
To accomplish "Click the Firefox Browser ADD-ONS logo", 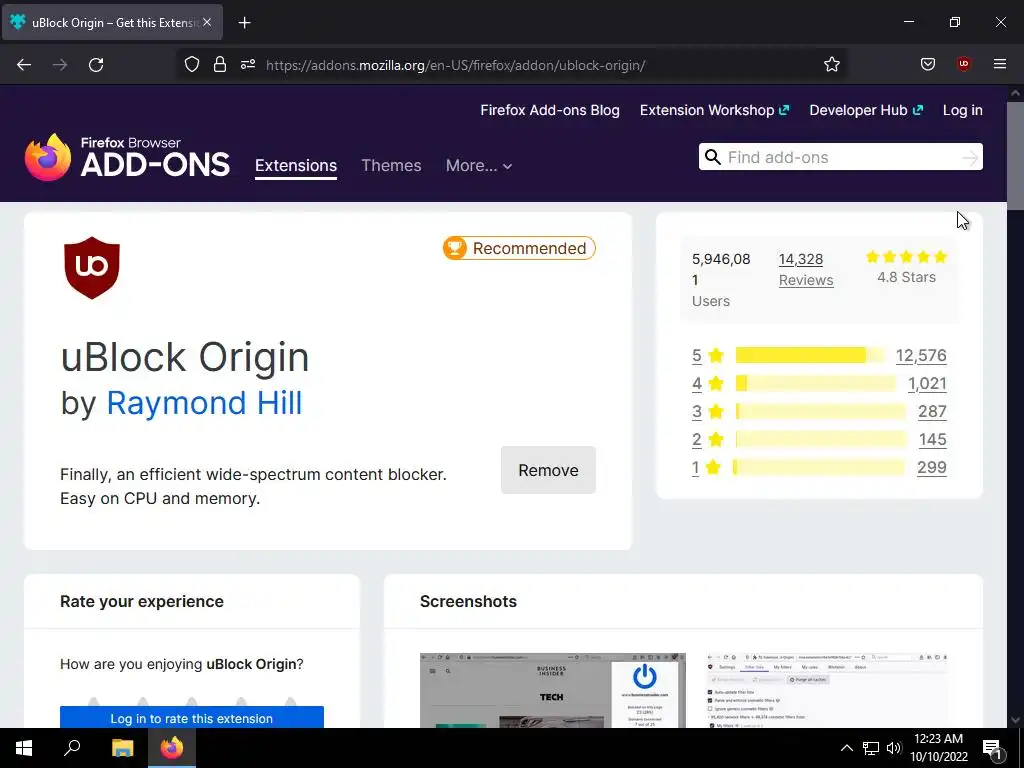I will click(127, 157).
